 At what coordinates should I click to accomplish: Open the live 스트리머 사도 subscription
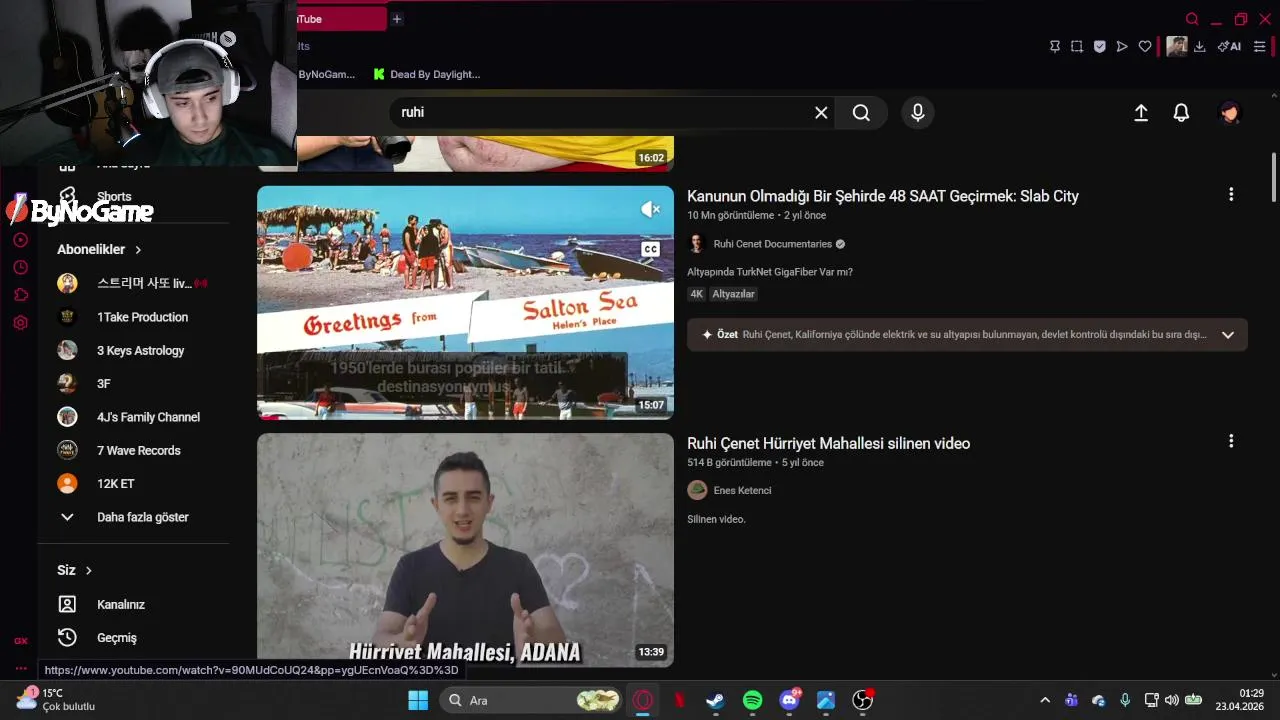tap(133, 283)
